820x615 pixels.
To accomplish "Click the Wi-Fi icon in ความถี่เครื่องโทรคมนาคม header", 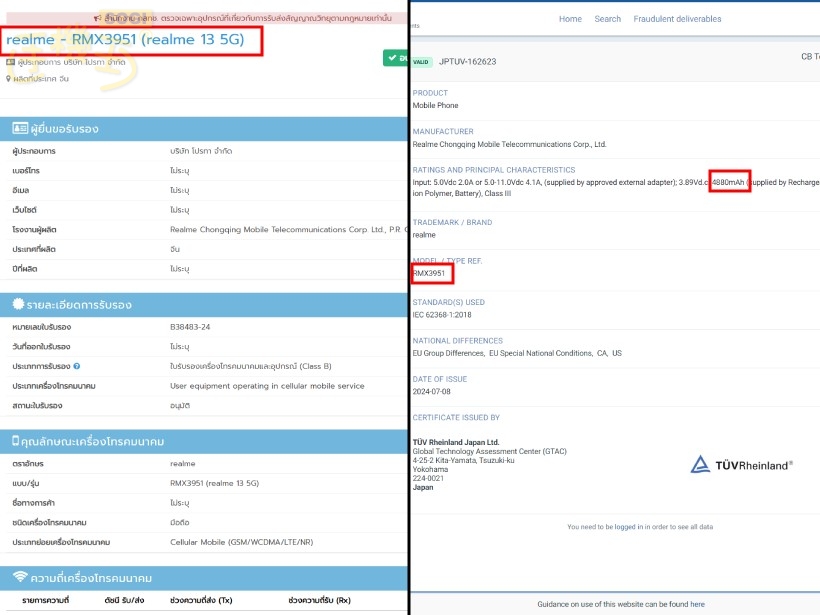I will (19, 578).
